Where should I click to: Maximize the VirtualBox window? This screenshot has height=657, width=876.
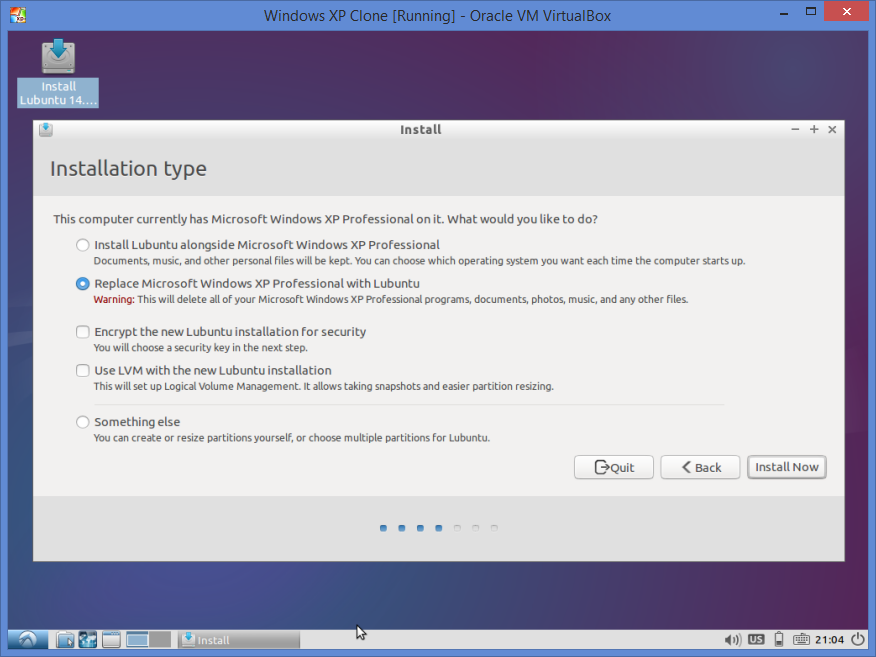(811, 12)
